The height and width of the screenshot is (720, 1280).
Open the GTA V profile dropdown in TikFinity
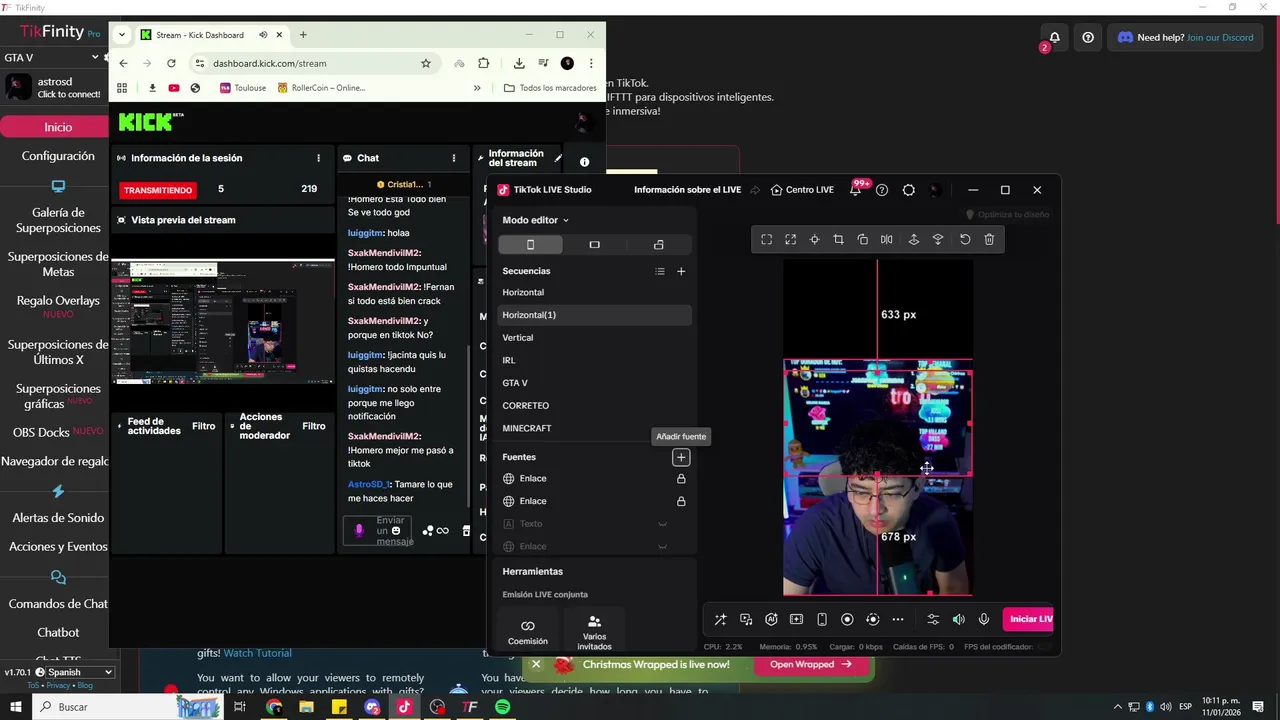click(x=52, y=58)
